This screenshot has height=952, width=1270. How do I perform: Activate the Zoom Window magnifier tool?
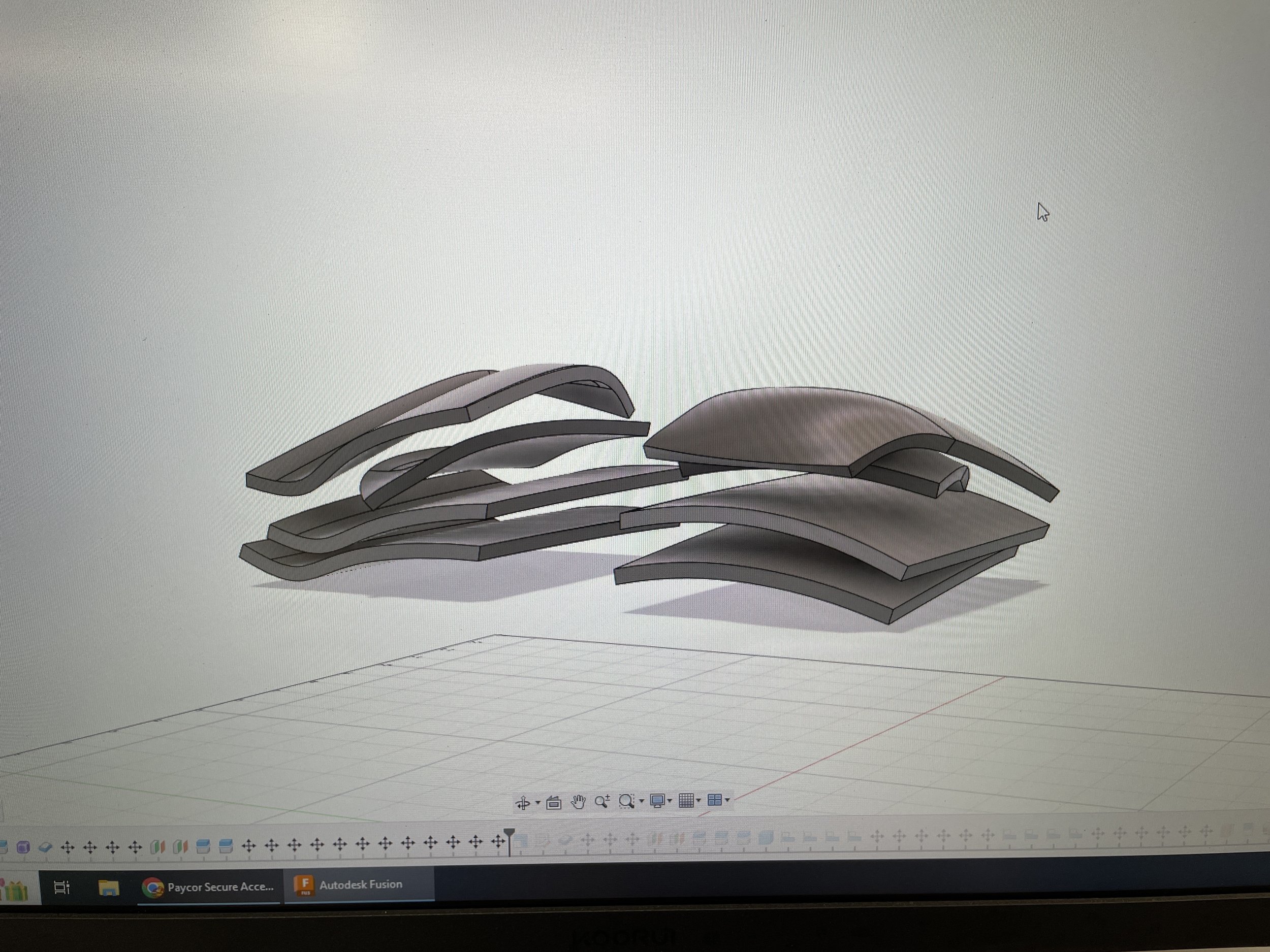point(626,801)
